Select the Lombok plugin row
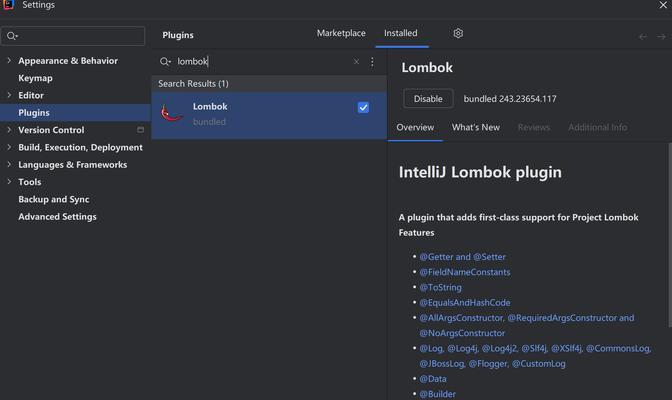The image size is (672, 400). pos(269,115)
